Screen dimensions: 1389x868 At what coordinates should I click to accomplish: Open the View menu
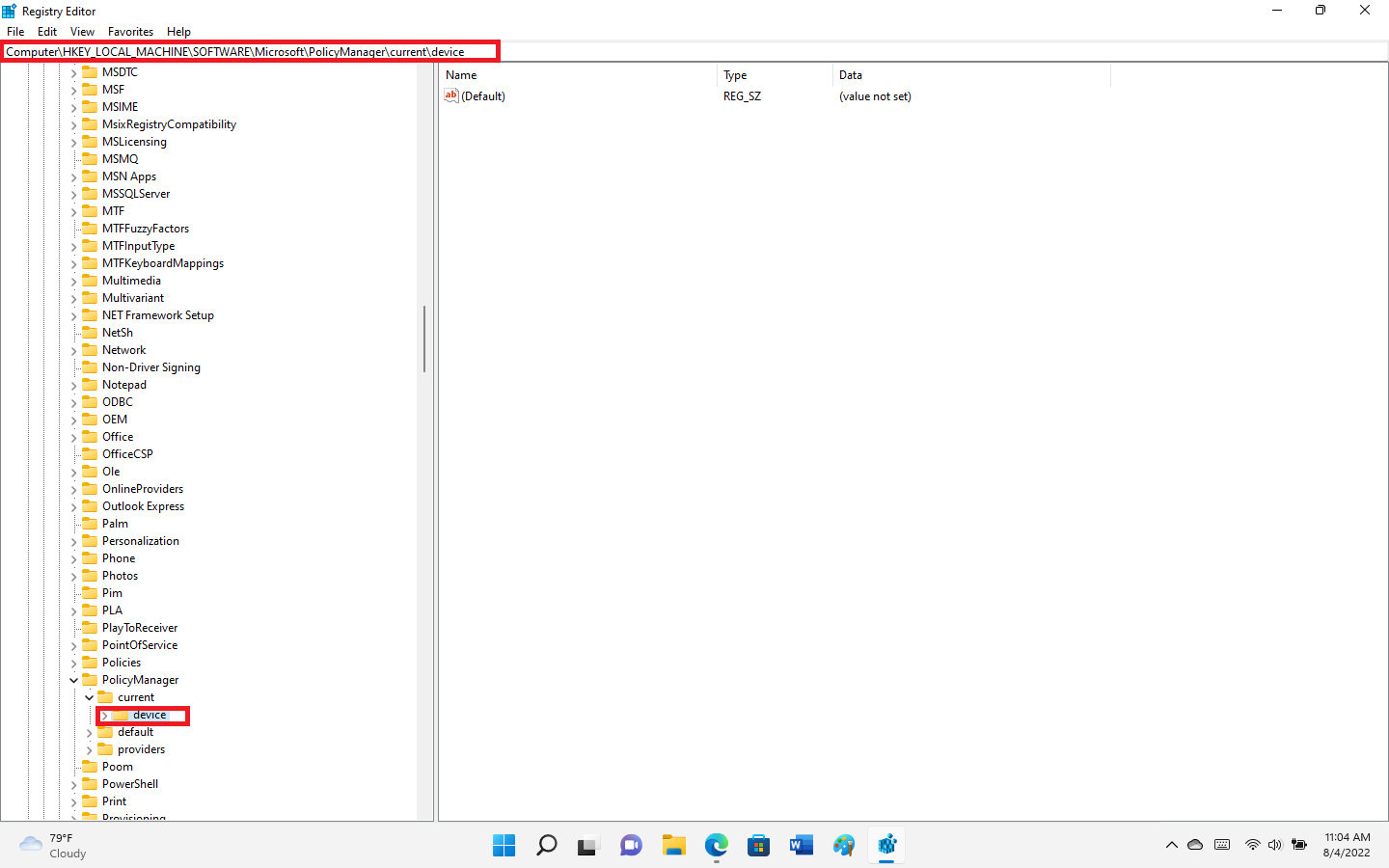82,32
